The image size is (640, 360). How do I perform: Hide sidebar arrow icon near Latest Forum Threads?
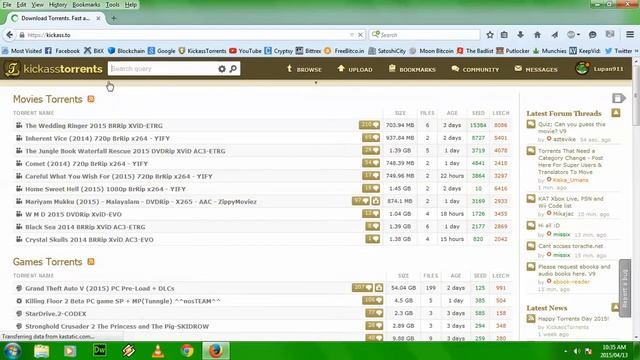tap(618, 98)
